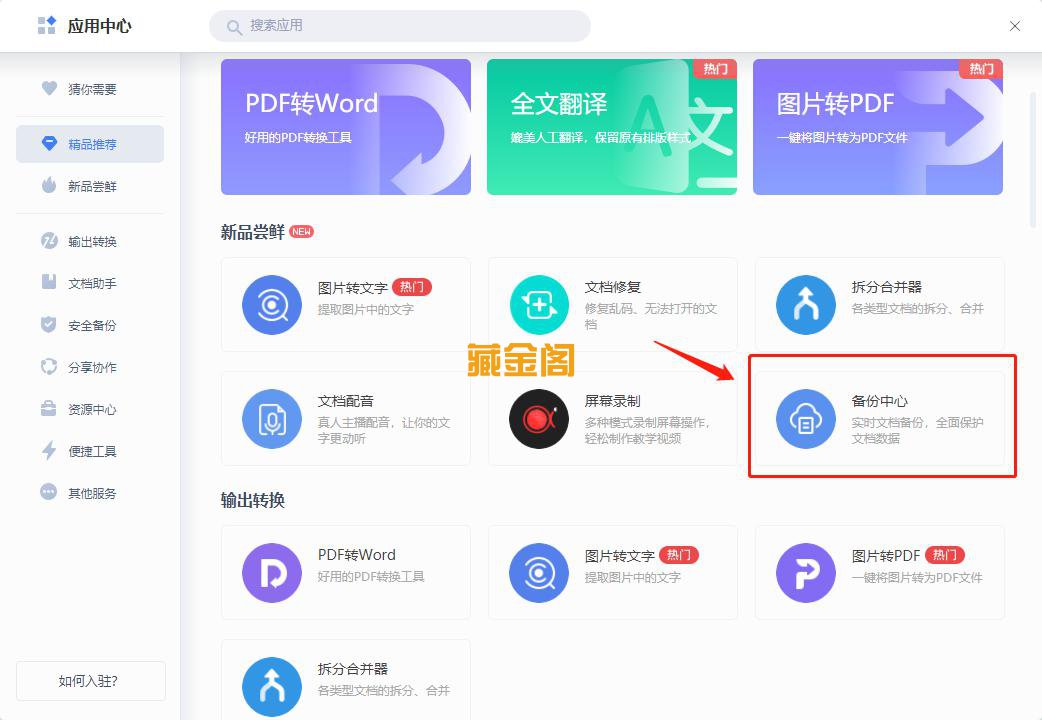The height and width of the screenshot is (720, 1042).
Task: Open the 屏幕录制 recording icon
Action: pos(538,419)
